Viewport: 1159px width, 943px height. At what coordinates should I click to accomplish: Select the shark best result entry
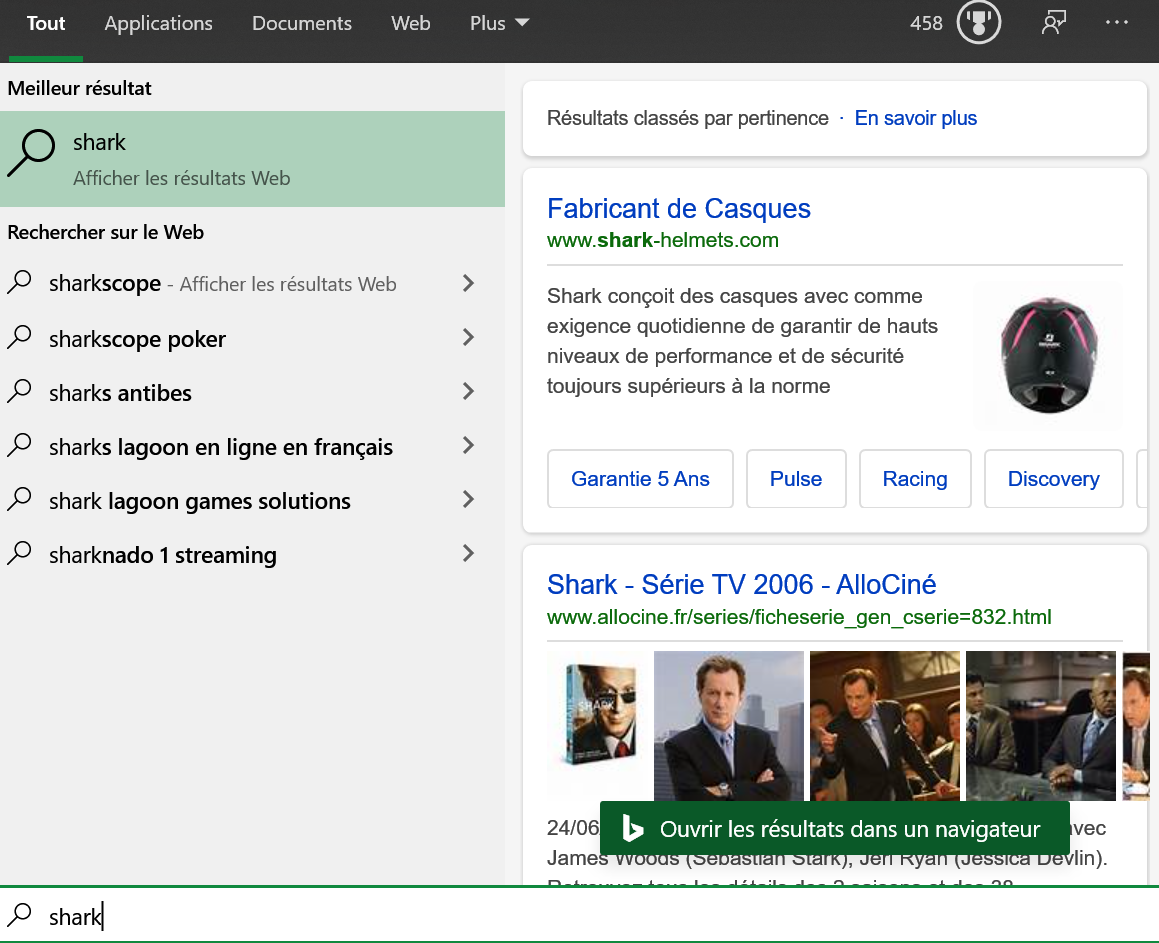[x=252, y=159]
